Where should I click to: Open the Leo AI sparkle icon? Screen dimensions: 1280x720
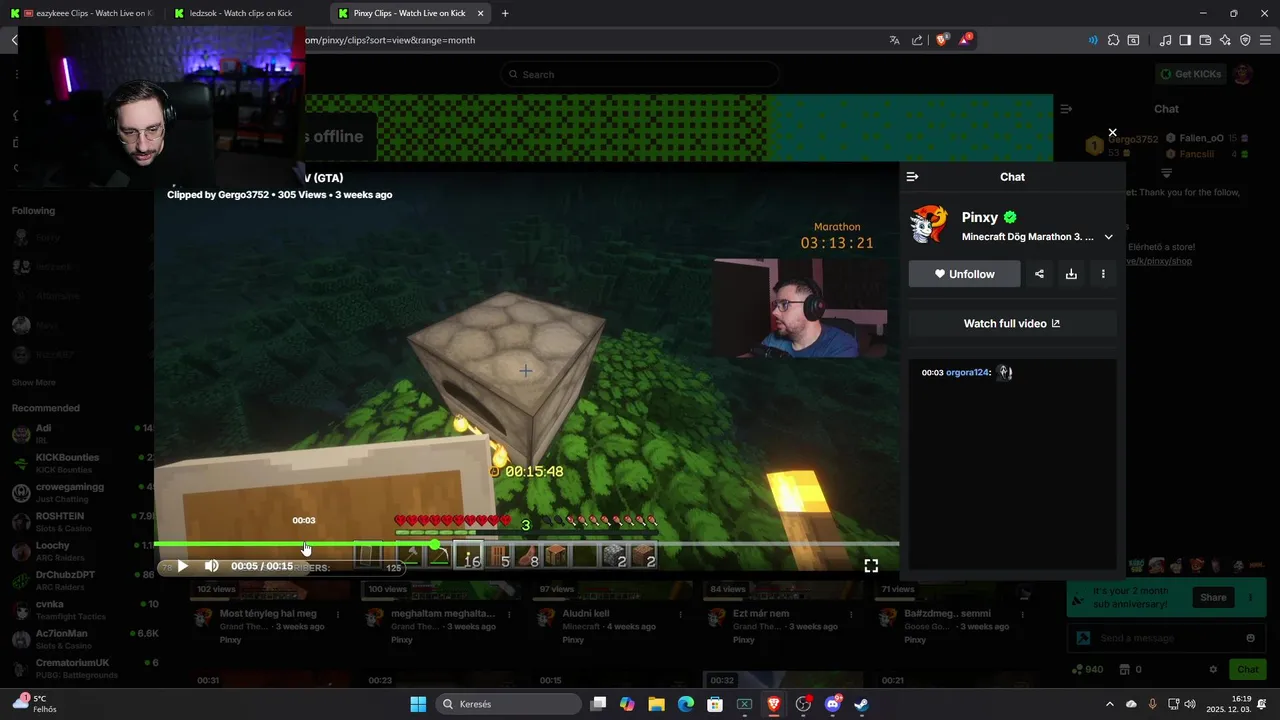pos(1225,40)
